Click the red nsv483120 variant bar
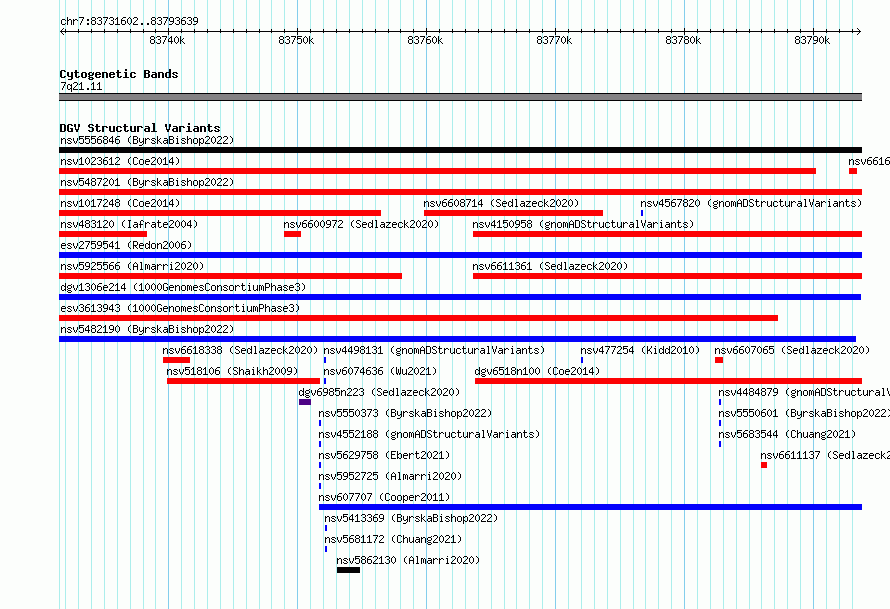Screen dimensions: 890x609 coord(103,234)
